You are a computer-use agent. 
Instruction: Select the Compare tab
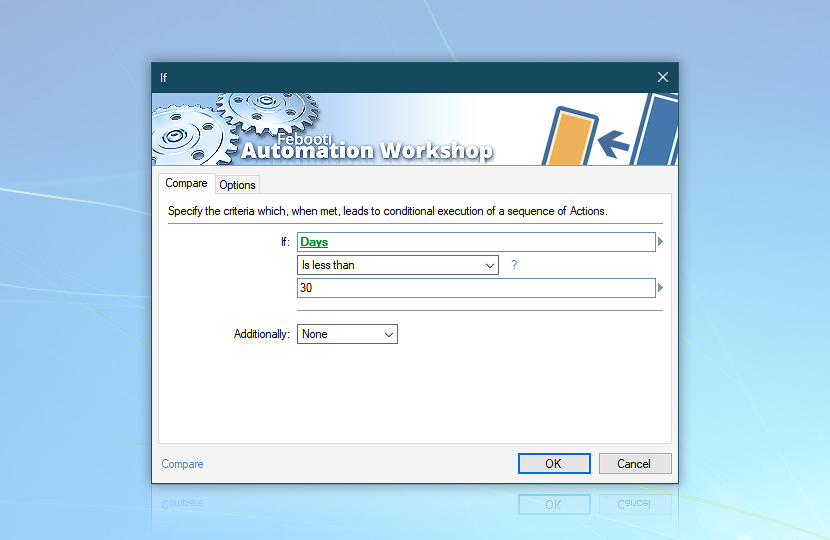[x=186, y=183]
